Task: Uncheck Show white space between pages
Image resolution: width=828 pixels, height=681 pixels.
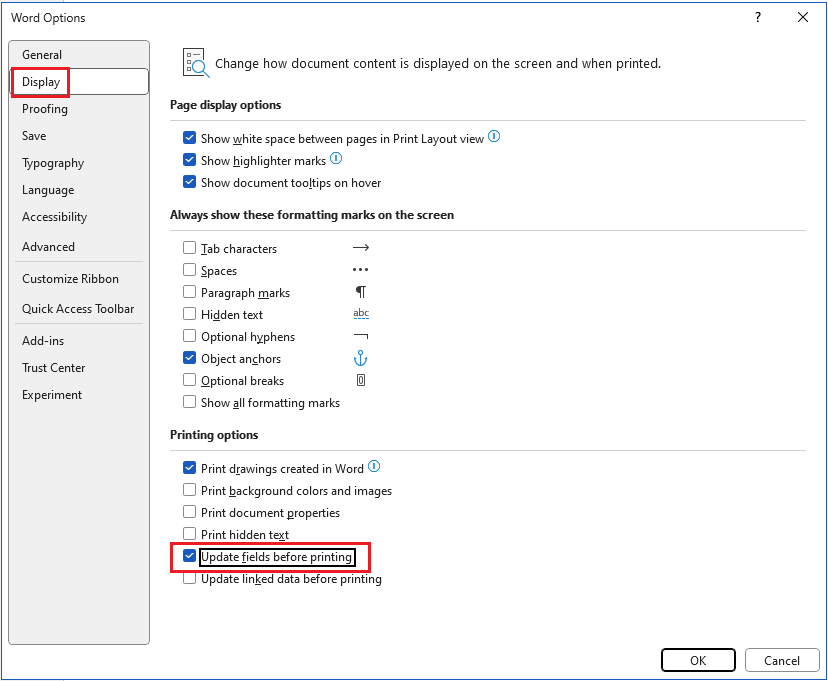Action: pyautogui.click(x=190, y=138)
